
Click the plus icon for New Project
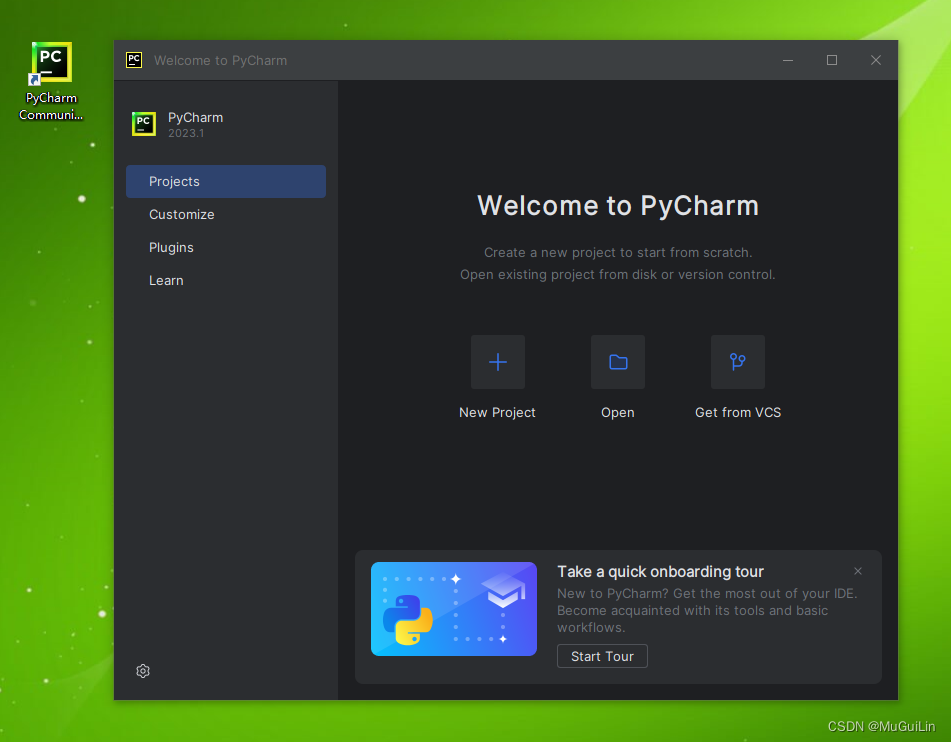click(x=497, y=362)
